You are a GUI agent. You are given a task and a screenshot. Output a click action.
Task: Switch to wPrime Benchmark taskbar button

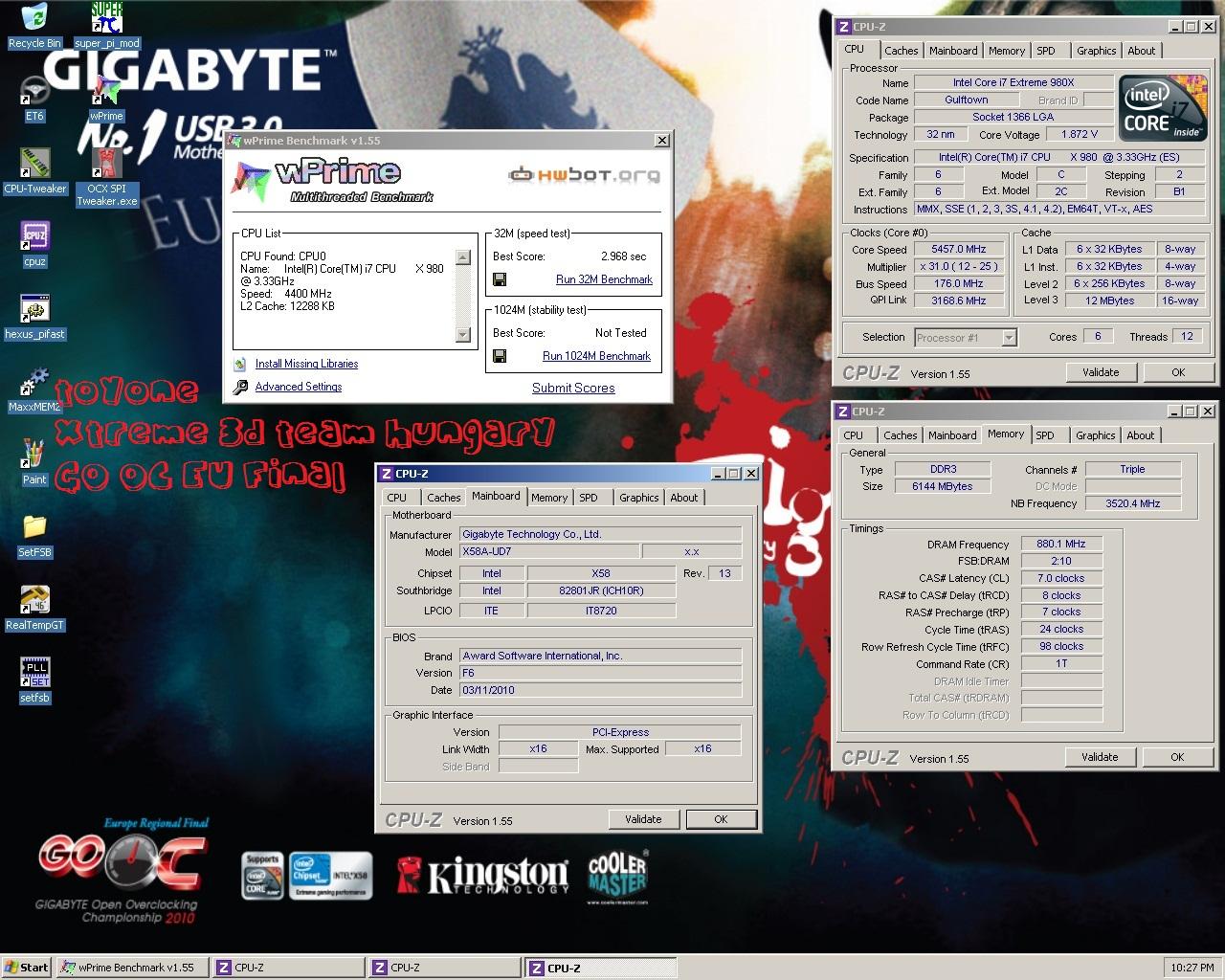pyautogui.click(x=130, y=968)
